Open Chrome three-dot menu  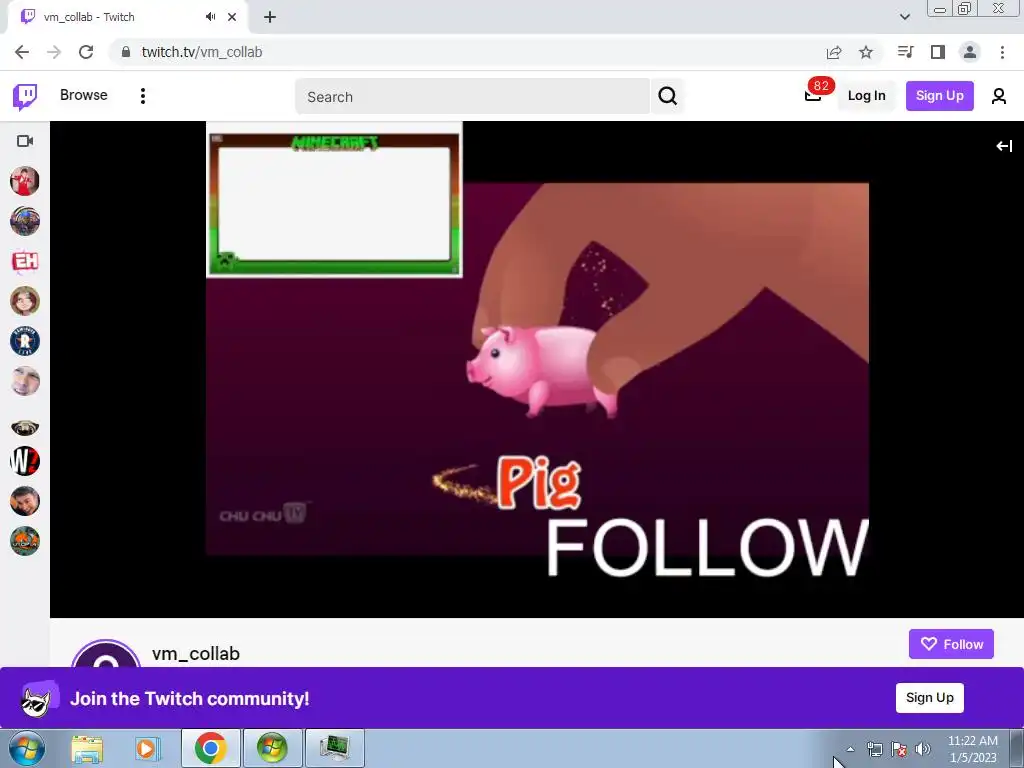click(x=1002, y=52)
